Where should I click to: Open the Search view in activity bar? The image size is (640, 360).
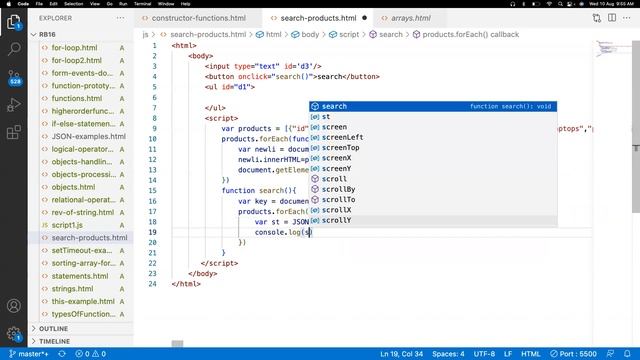point(13,49)
